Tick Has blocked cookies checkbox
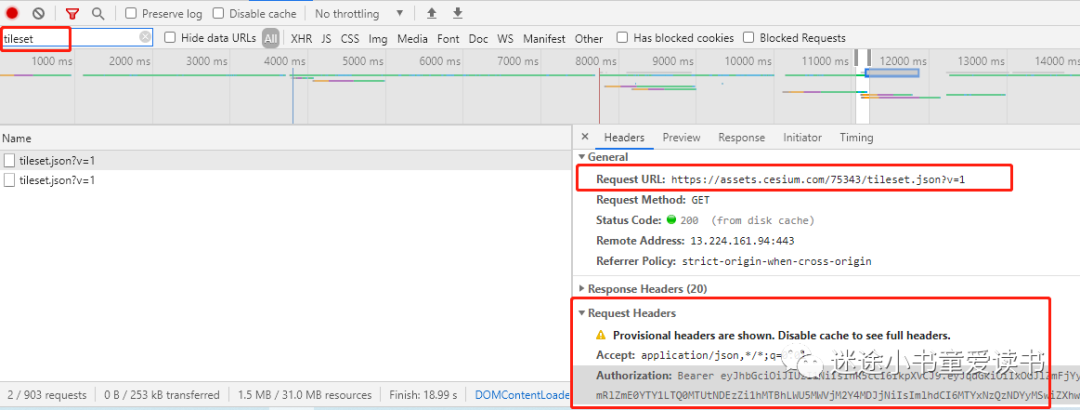 pyautogui.click(x=622, y=37)
